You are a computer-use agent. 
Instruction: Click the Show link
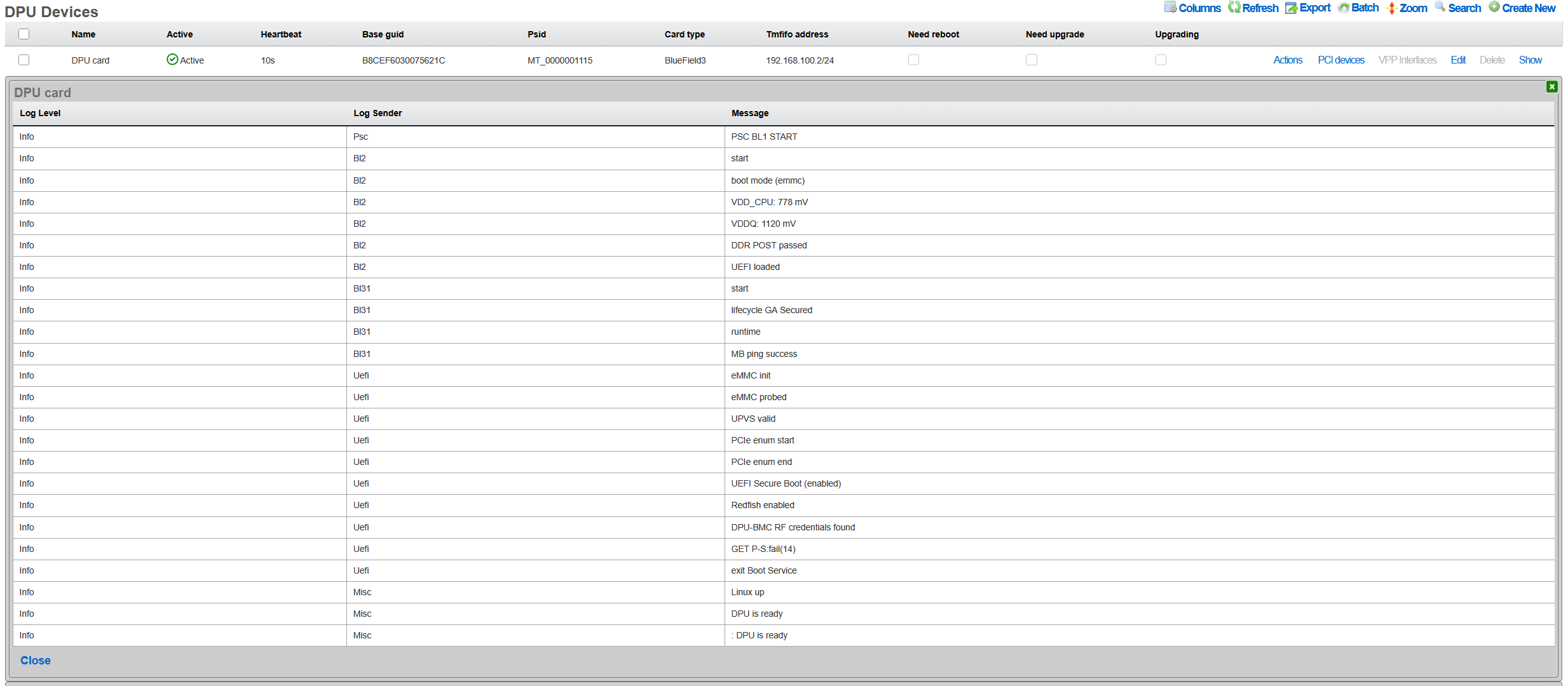[1530, 60]
